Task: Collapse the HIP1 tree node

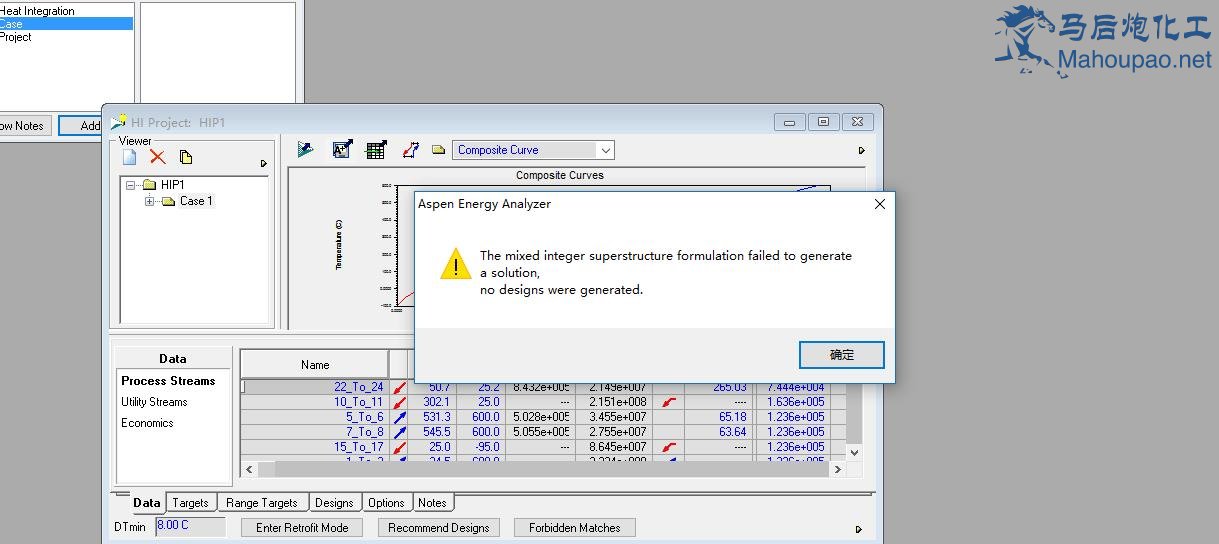Action: (131, 185)
